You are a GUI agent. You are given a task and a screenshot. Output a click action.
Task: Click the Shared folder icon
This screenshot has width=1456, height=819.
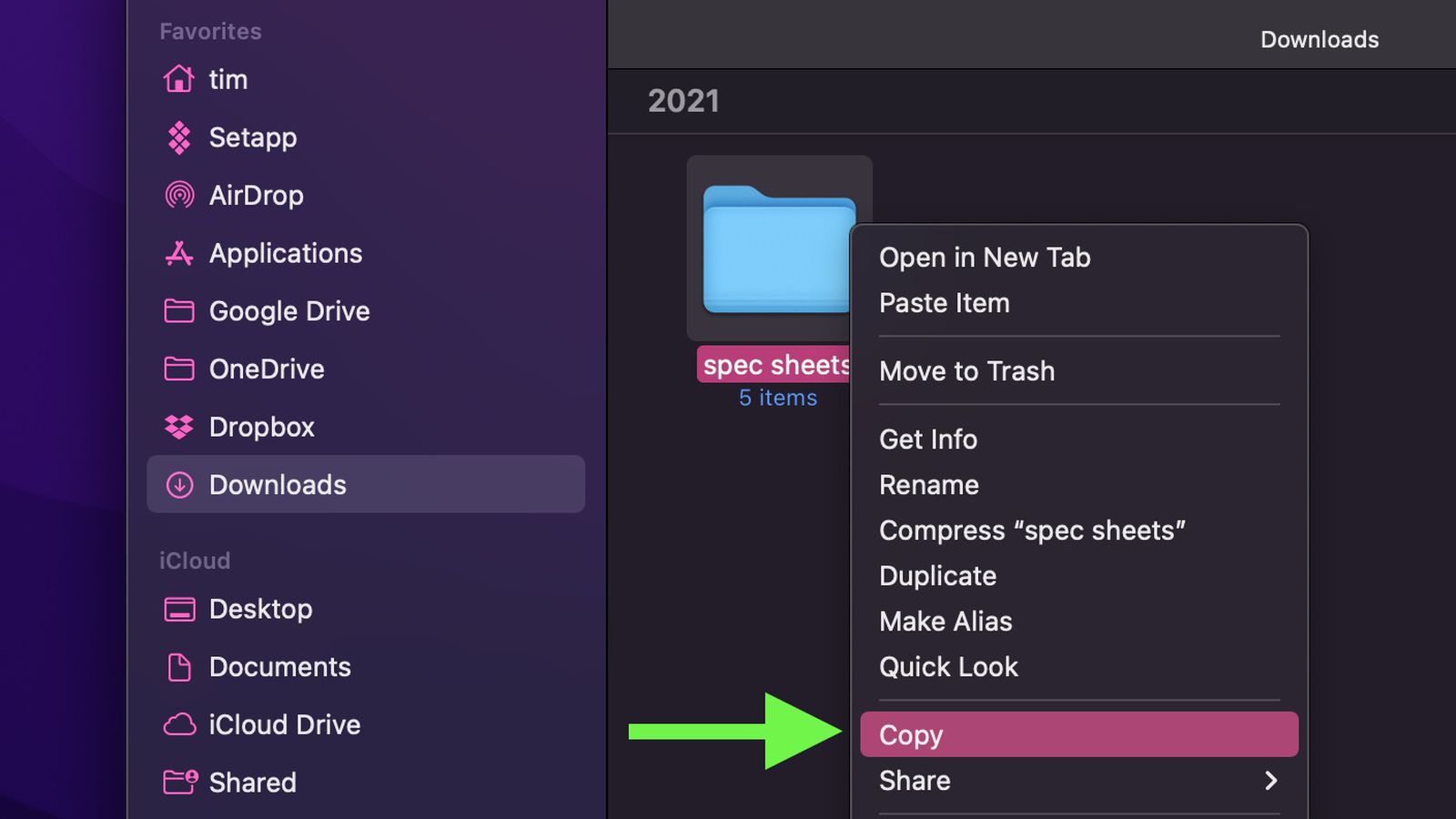point(179,782)
